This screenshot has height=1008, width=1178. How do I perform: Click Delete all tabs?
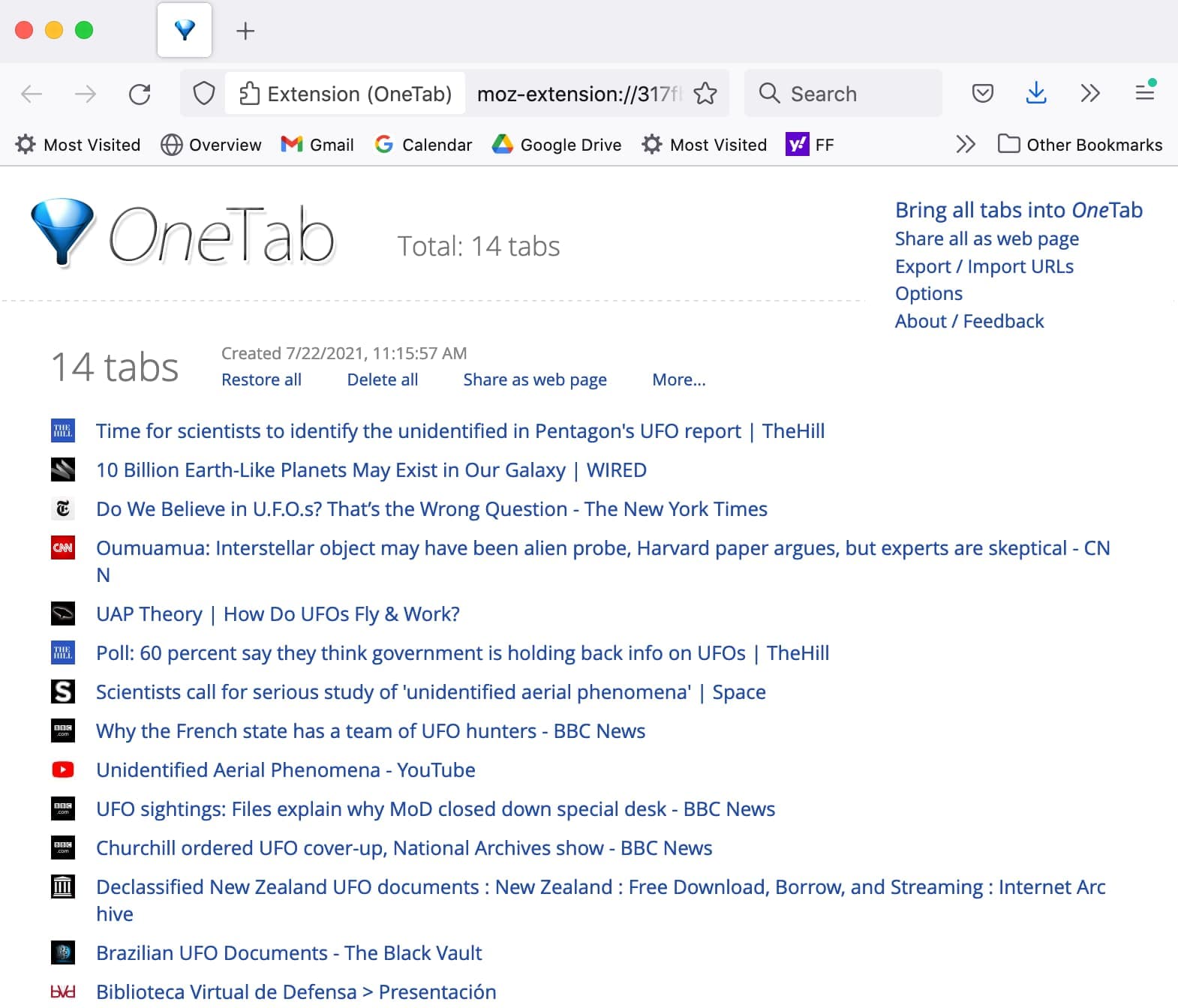pos(383,379)
